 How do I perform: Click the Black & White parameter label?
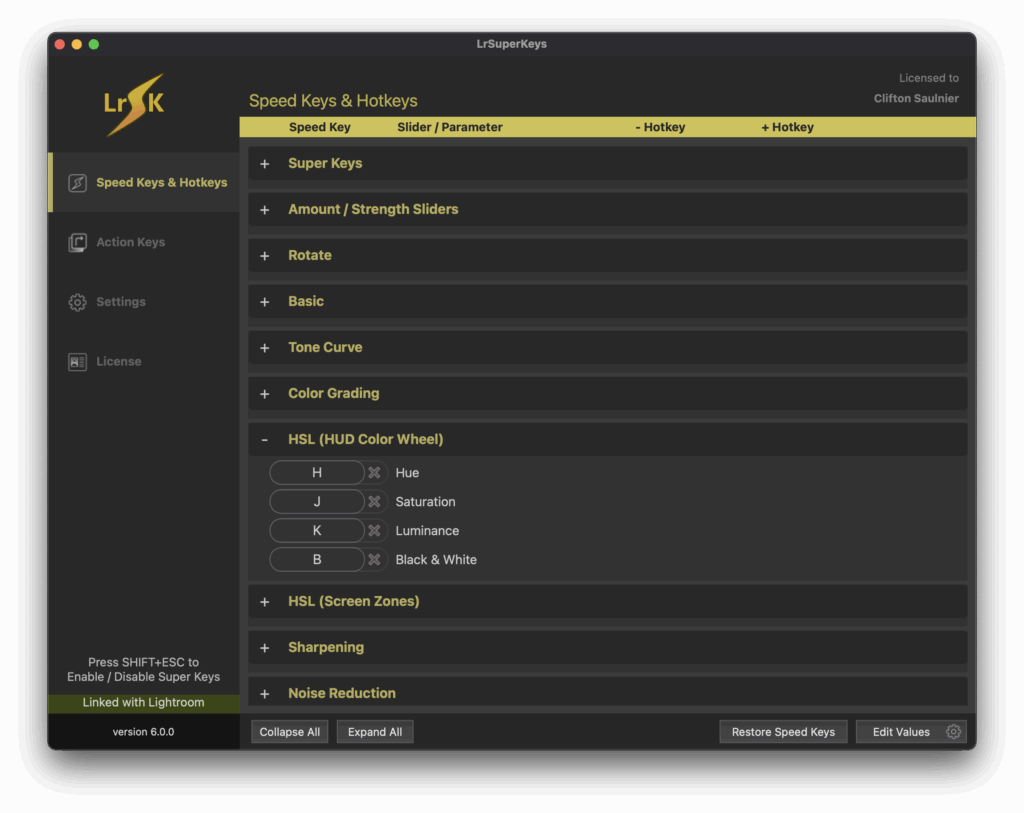click(436, 560)
